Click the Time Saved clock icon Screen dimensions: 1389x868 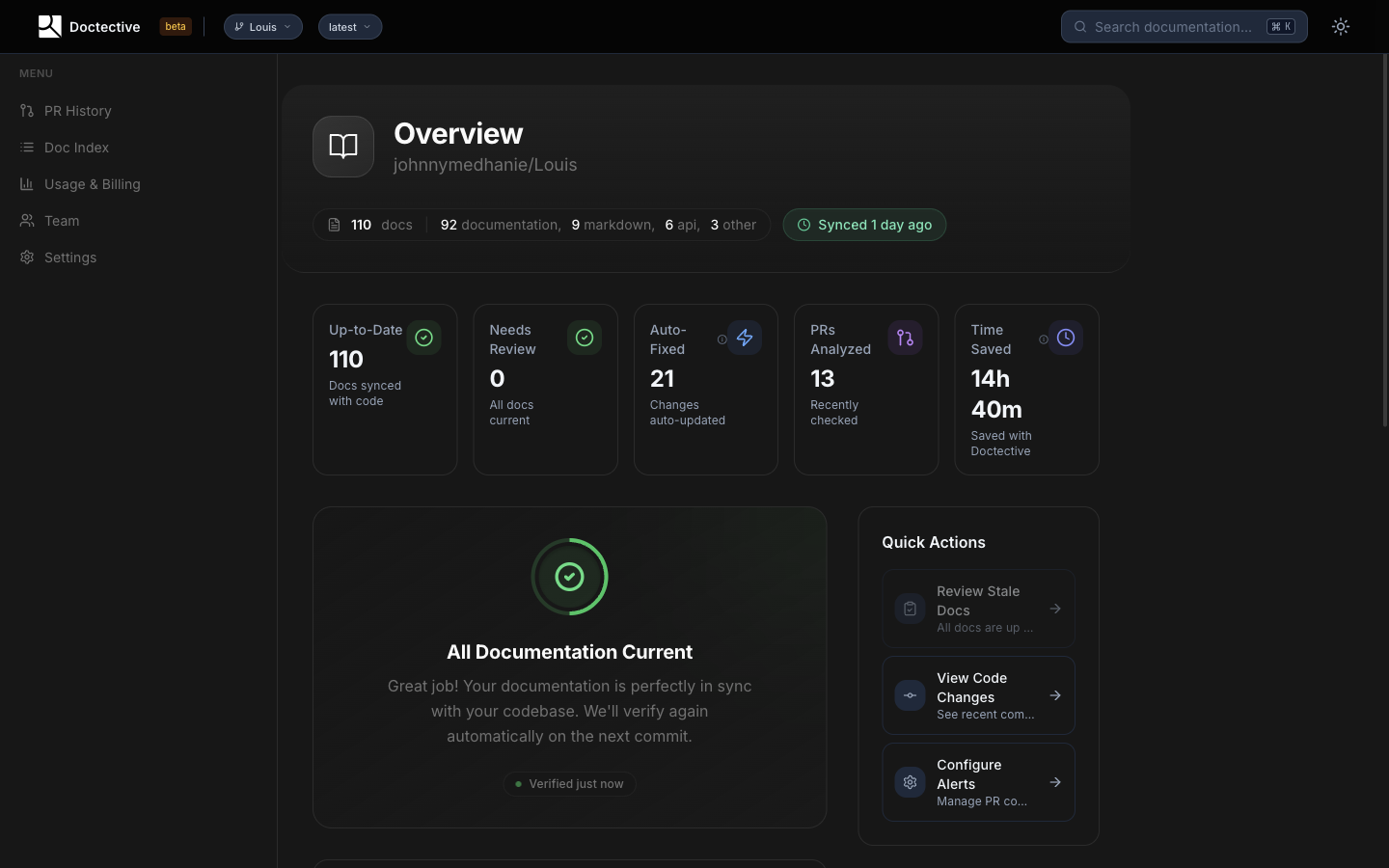click(1066, 338)
